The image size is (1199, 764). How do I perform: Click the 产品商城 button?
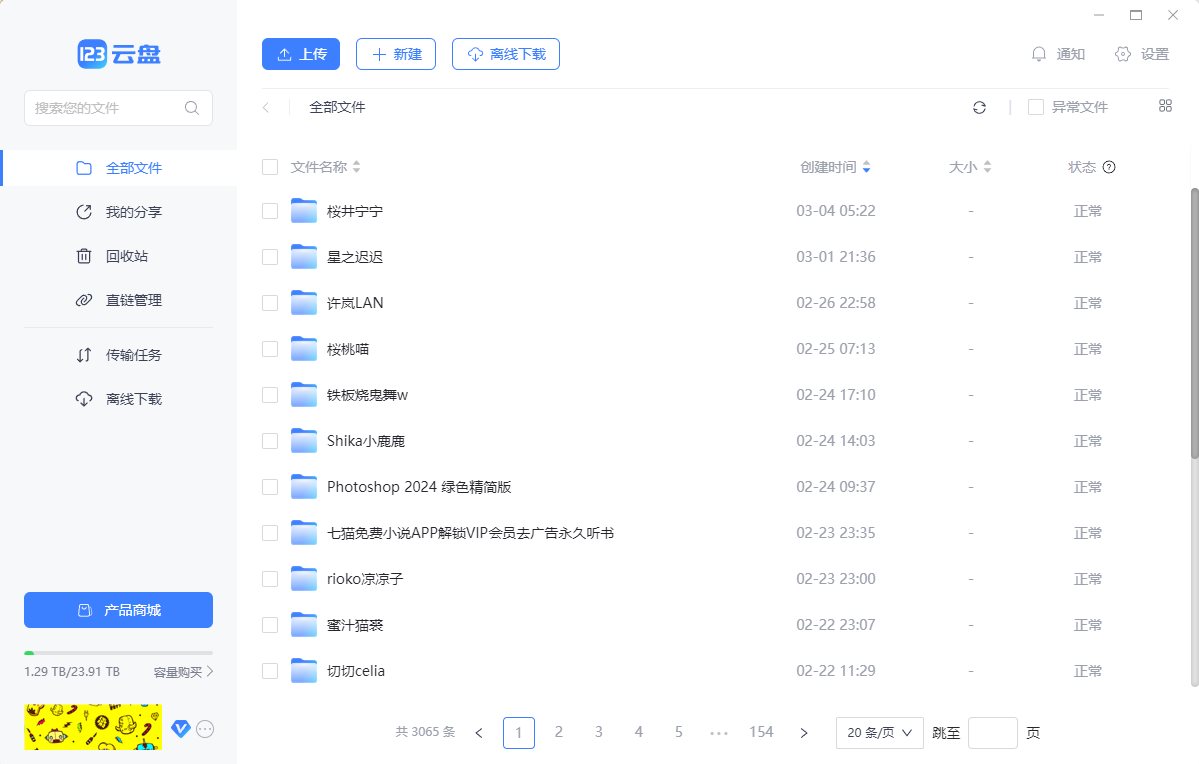pos(118,610)
